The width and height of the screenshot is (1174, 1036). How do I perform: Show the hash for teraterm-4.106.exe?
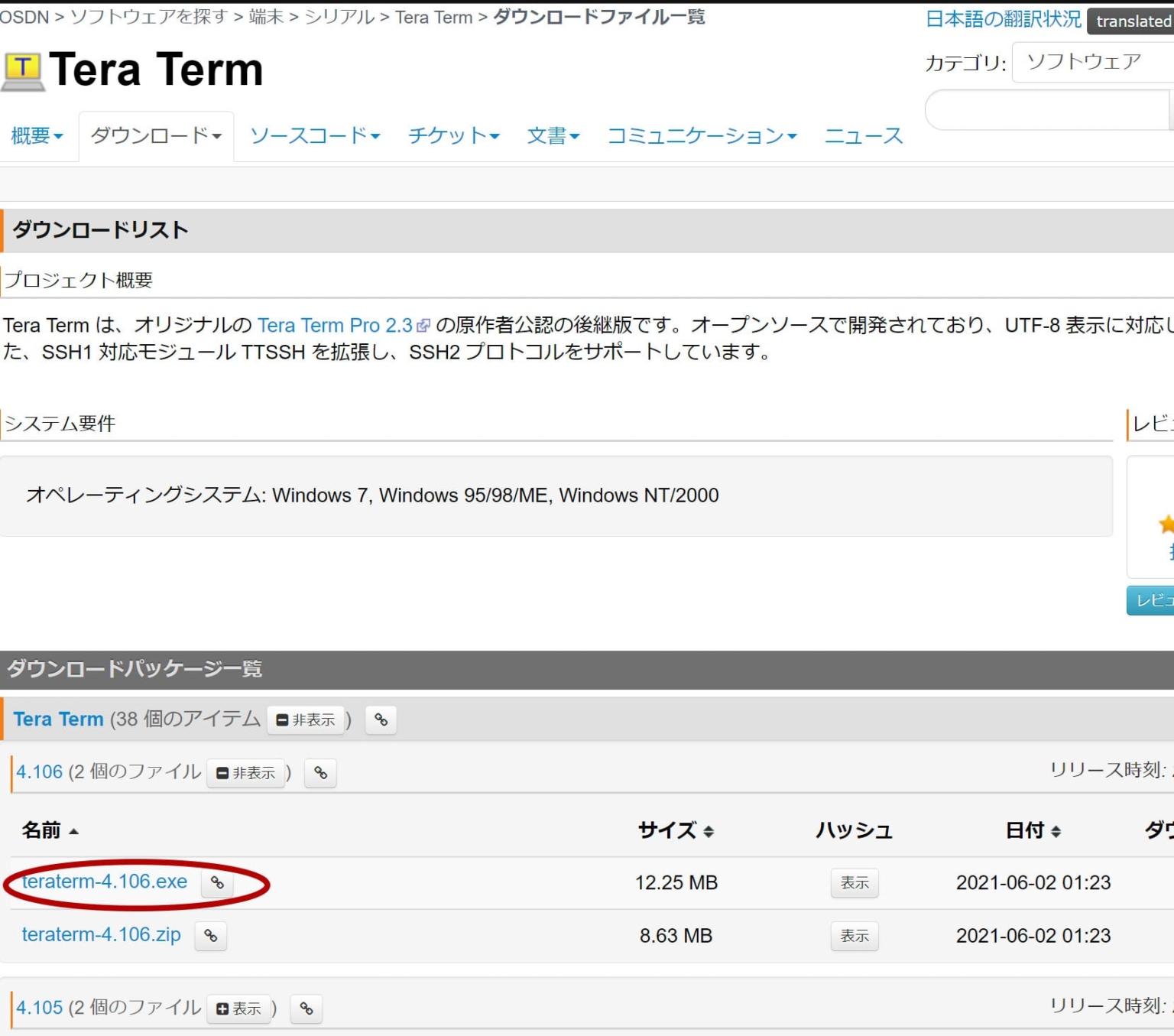pos(854,883)
